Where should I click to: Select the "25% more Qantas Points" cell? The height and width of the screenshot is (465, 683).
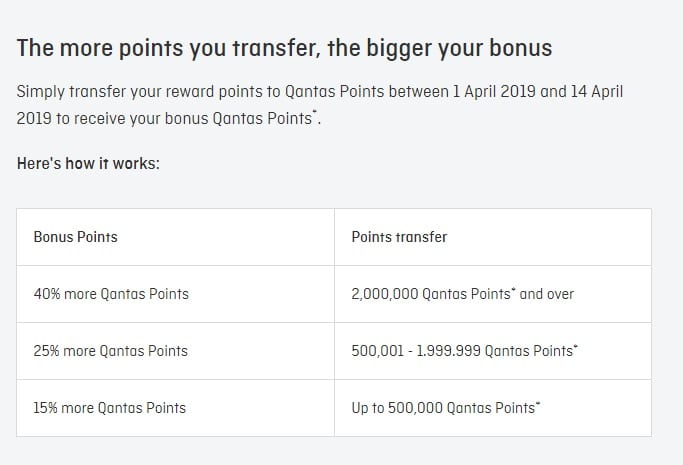tap(111, 351)
